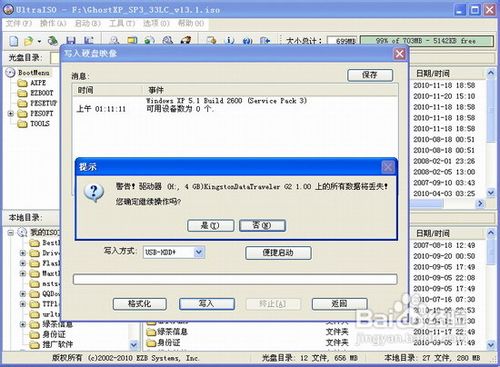Image resolution: width=500 pixels, height=367 pixels.
Task: Click the Open file folder toolbar icon
Action: (x=29, y=41)
